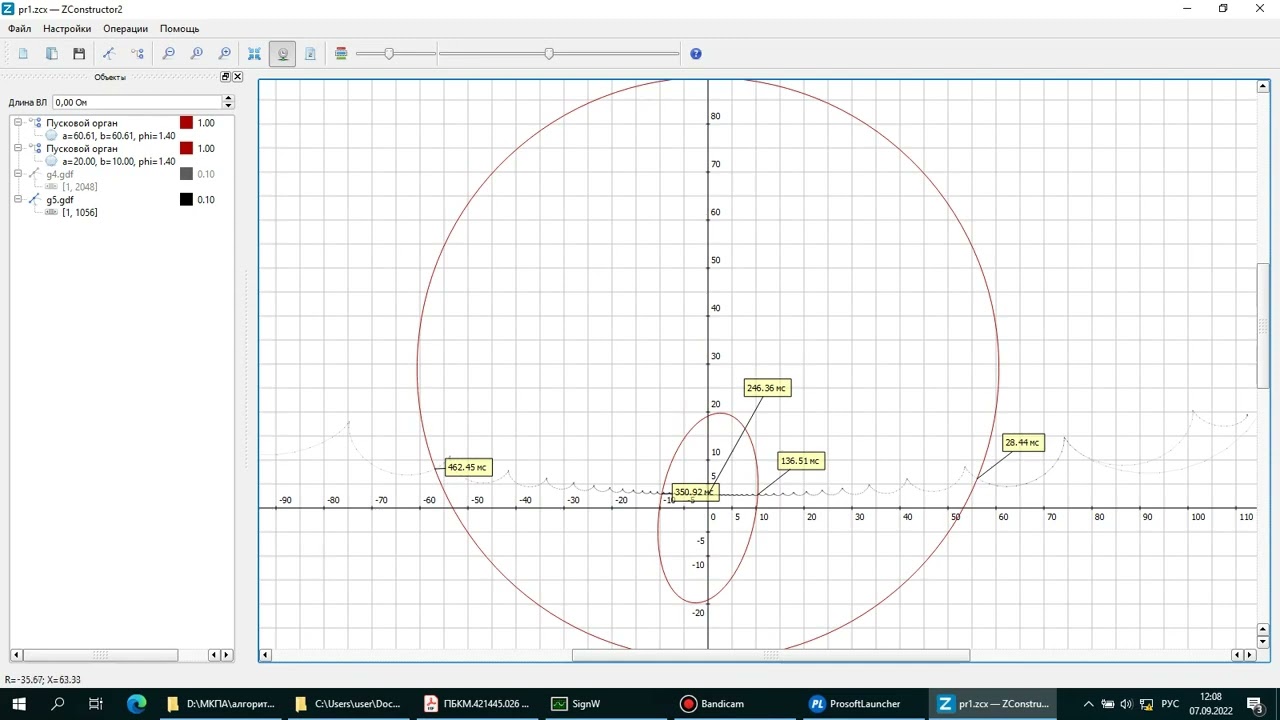Click the 350.92 мс time label
1280x720 pixels.
tap(694, 492)
